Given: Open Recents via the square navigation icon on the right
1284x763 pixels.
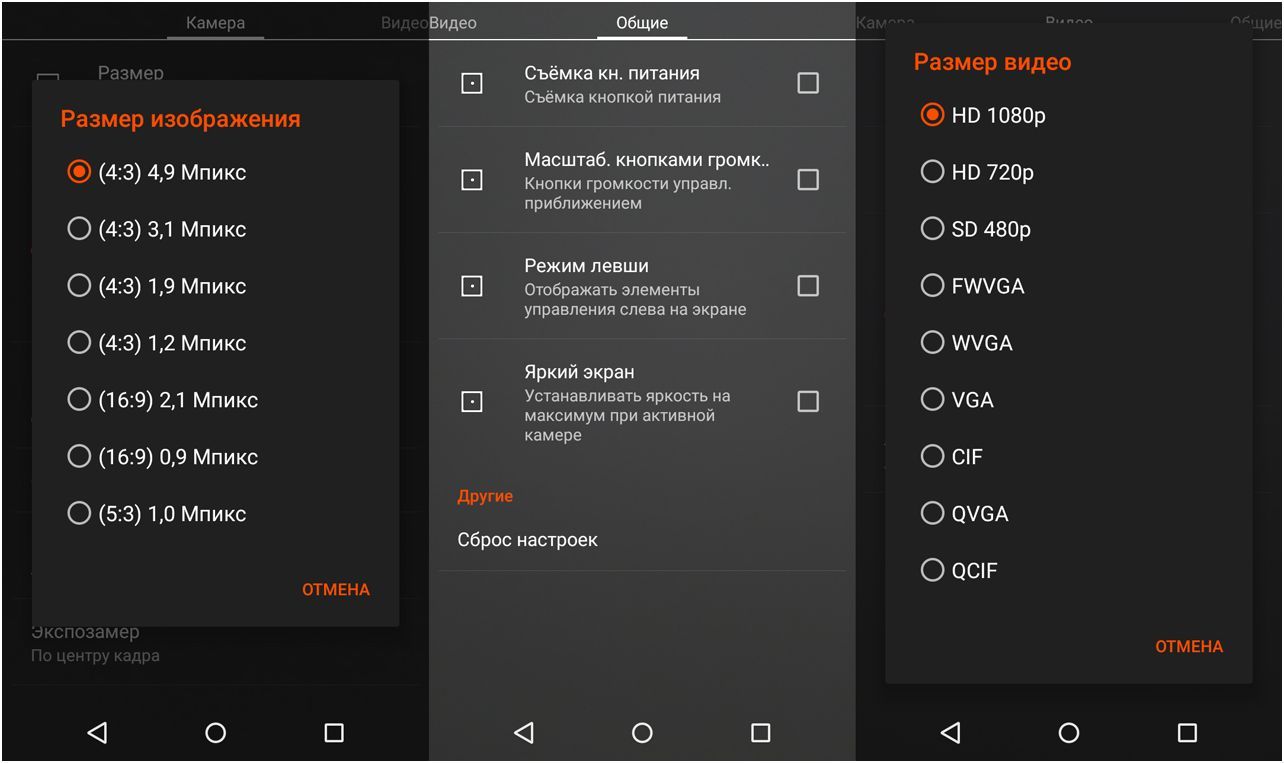Looking at the screenshot, I should pyautogui.click(x=1186, y=733).
